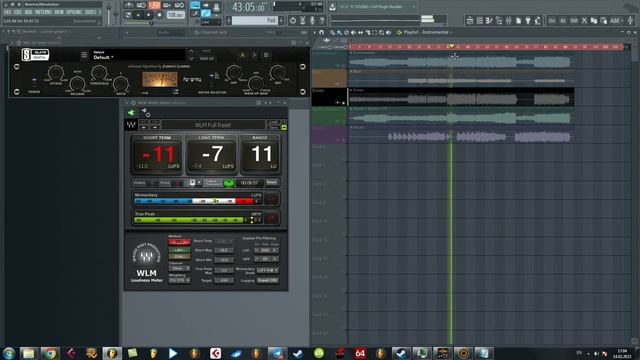This screenshot has height=360, width=640.
Task: Open the mixer icon in toolbar
Action: point(509,20)
